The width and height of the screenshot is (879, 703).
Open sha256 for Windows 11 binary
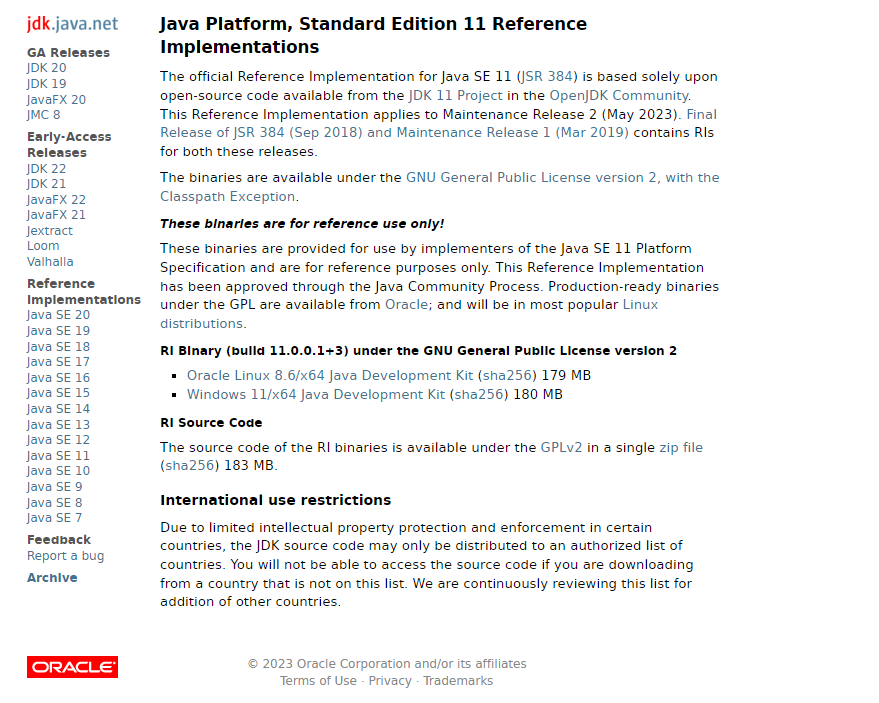481,394
